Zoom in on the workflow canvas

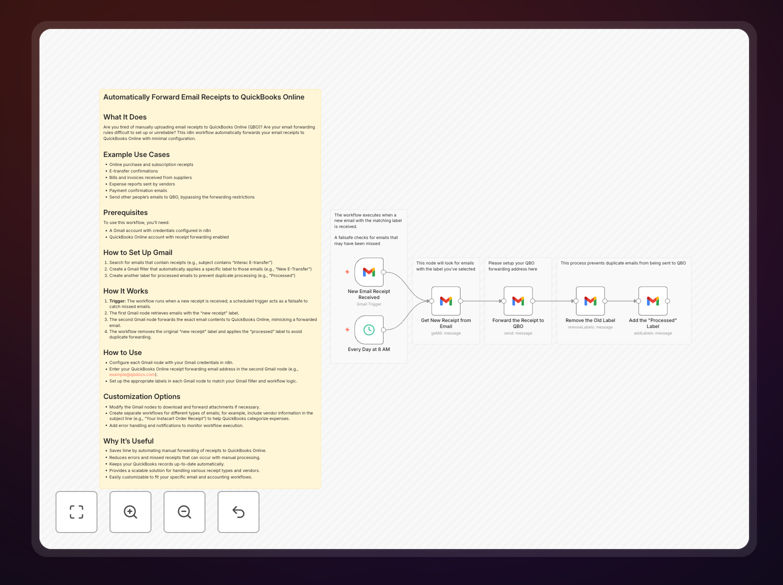tap(130, 512)
